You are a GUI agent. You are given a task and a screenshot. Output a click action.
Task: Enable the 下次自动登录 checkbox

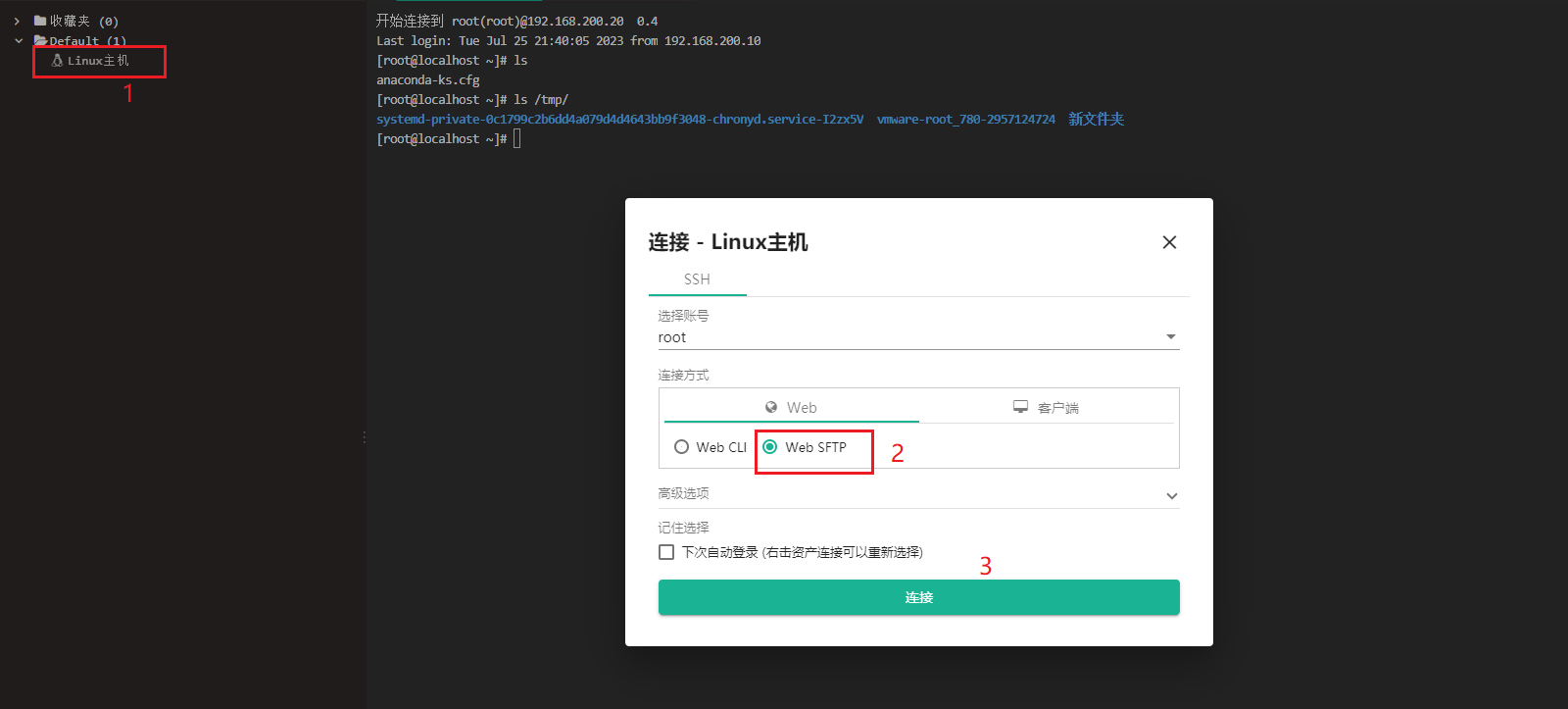pyautogui.click(x=666, y=552)
